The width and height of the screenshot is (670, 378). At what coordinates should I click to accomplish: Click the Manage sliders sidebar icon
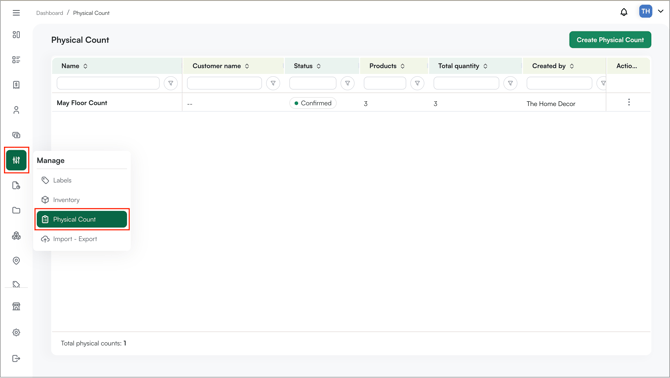coord(16,160)
